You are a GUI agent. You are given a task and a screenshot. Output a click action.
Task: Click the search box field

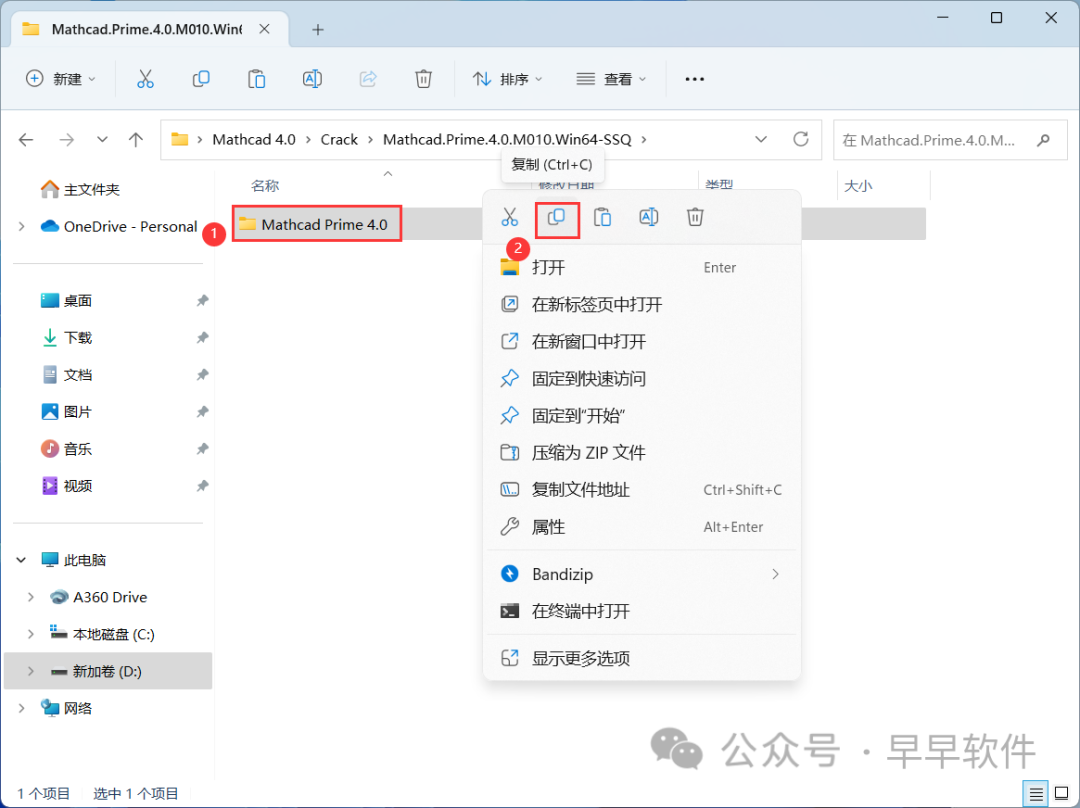pos(950,141)
